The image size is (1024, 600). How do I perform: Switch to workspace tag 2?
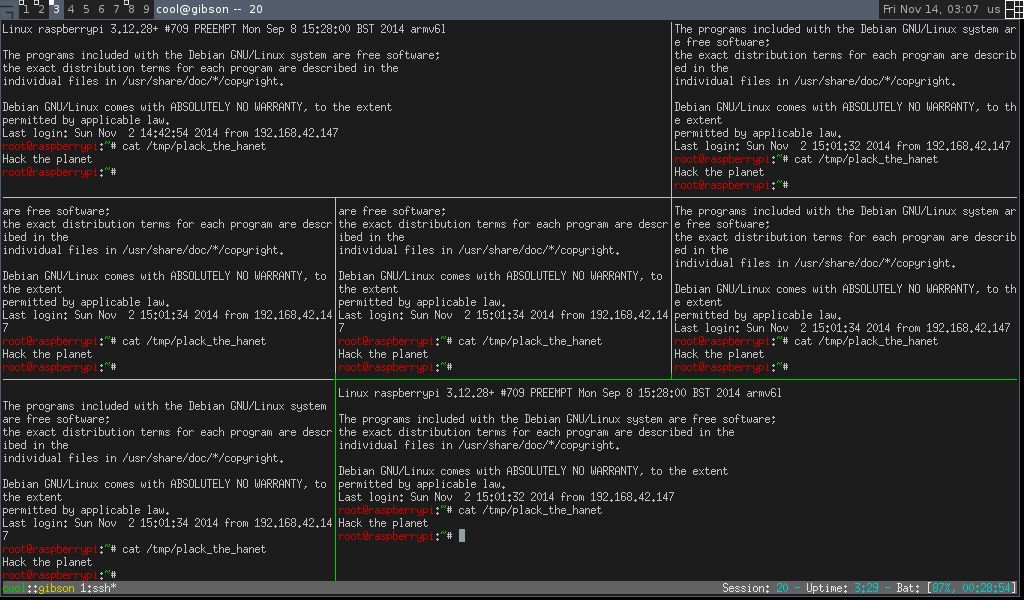tap(40, 9)
